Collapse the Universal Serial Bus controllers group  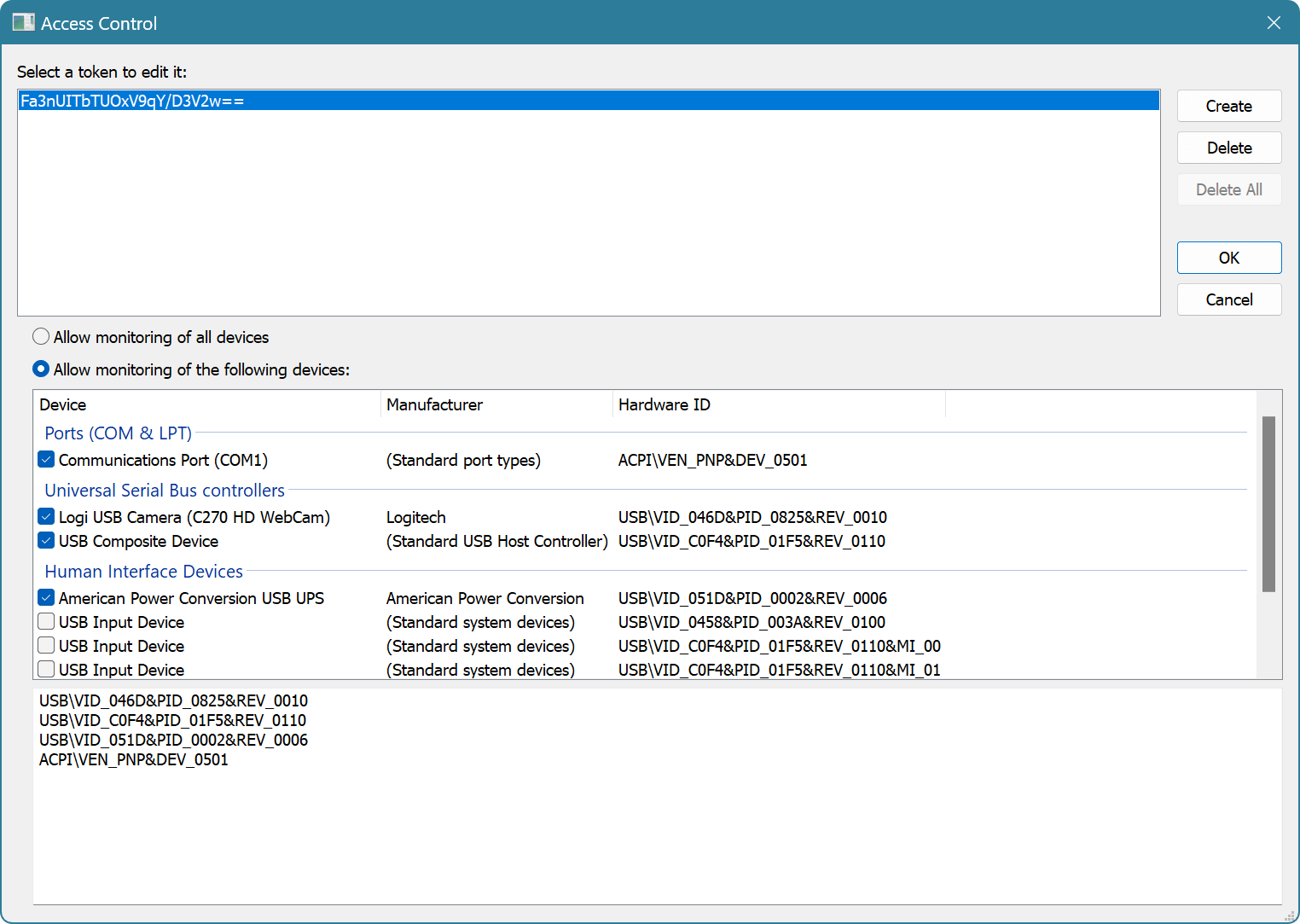(x=165, y=491)
